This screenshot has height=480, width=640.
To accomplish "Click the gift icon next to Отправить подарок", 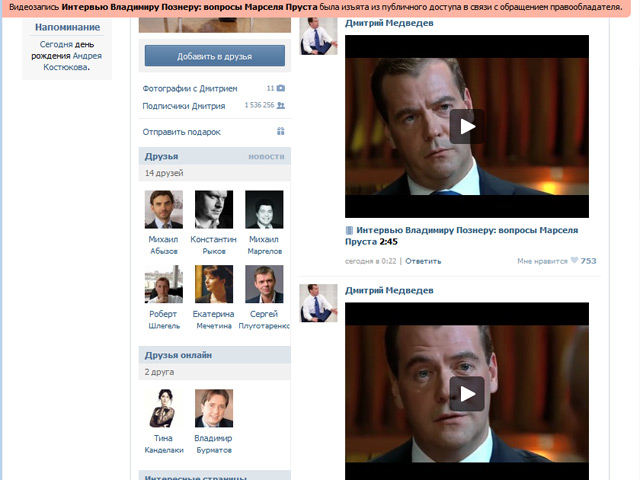I will pyautogui.click(x=281, y=132).
